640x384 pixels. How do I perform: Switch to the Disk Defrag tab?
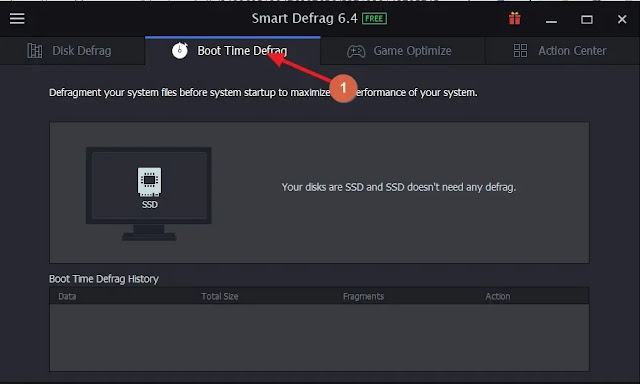[x=72, y=51]
